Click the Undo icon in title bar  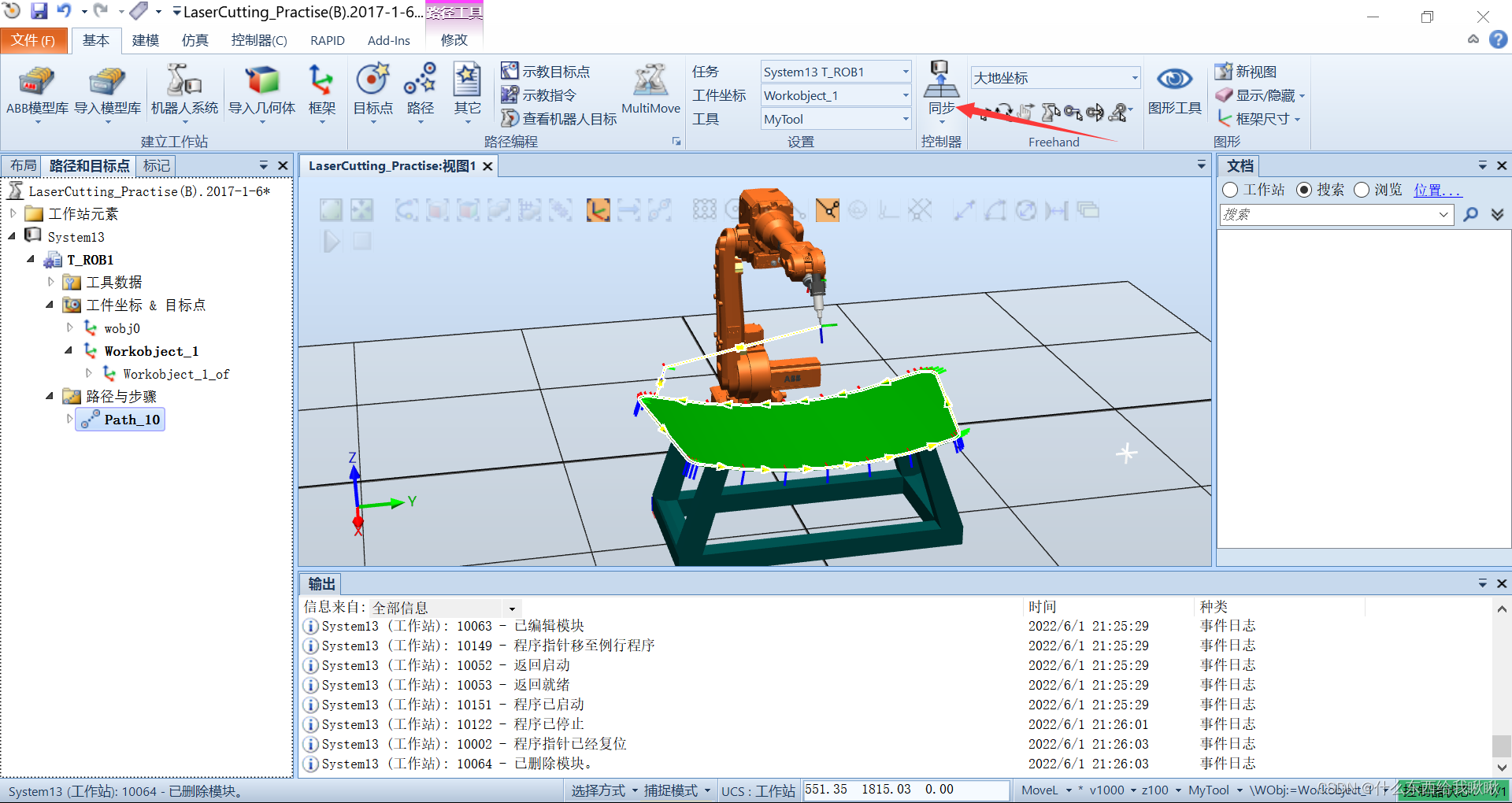(65, 11)
